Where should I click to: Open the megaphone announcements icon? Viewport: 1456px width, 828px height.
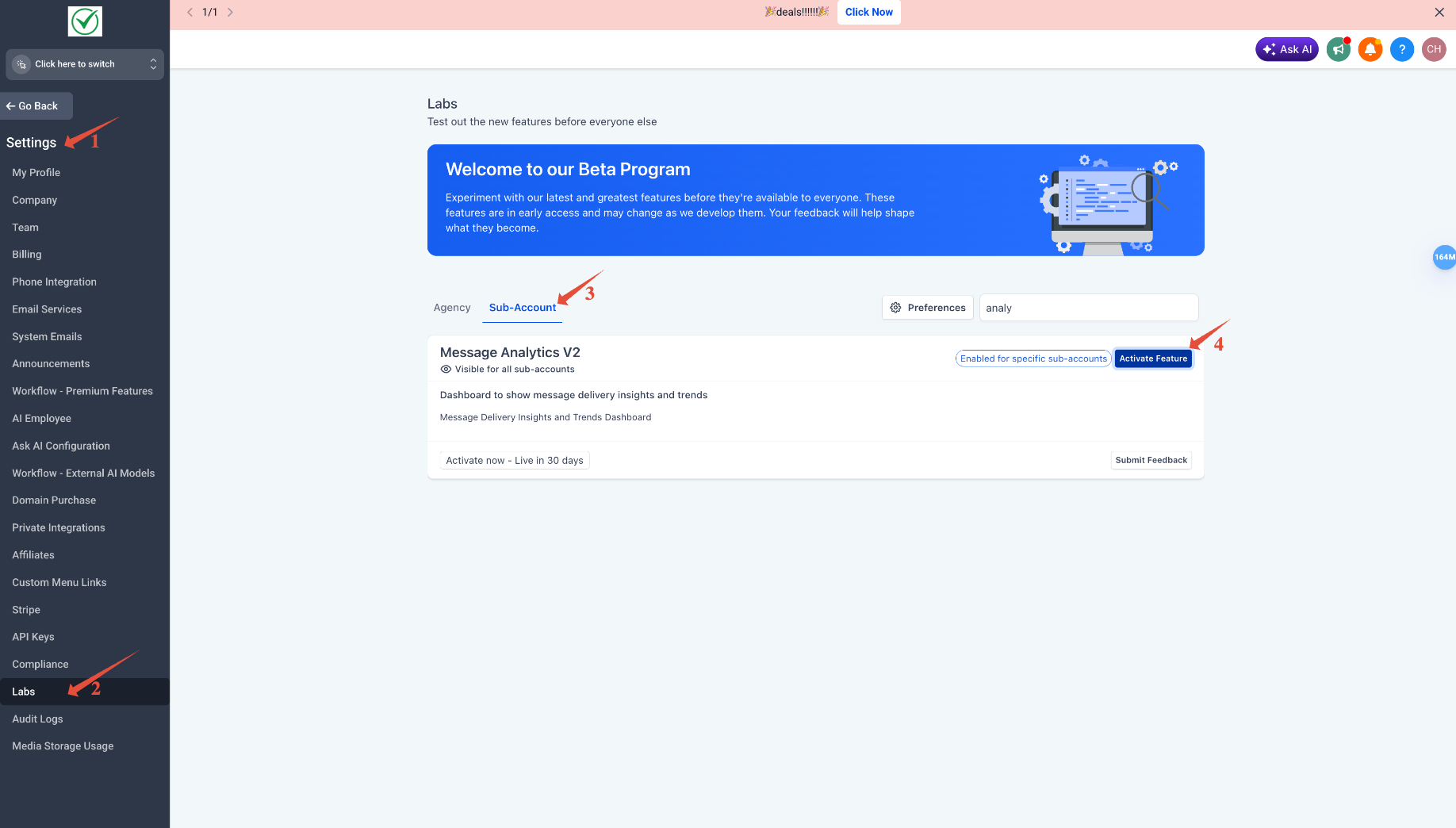(x=1339, y=49)
